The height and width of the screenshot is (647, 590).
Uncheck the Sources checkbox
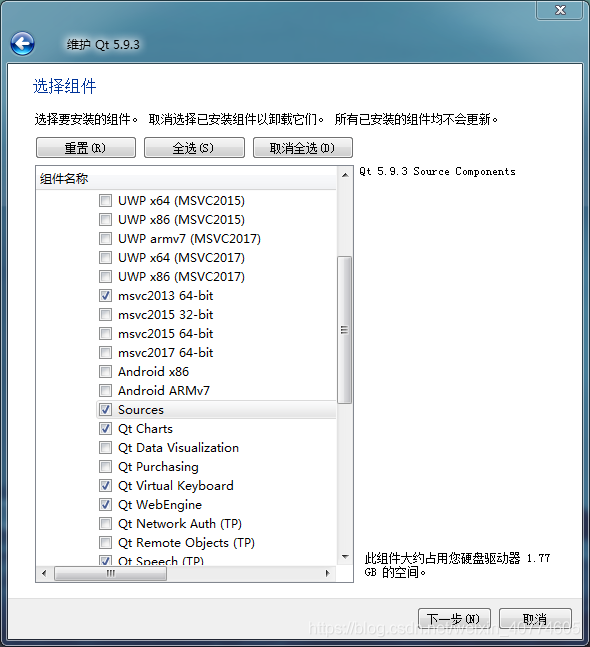[106, 410]
